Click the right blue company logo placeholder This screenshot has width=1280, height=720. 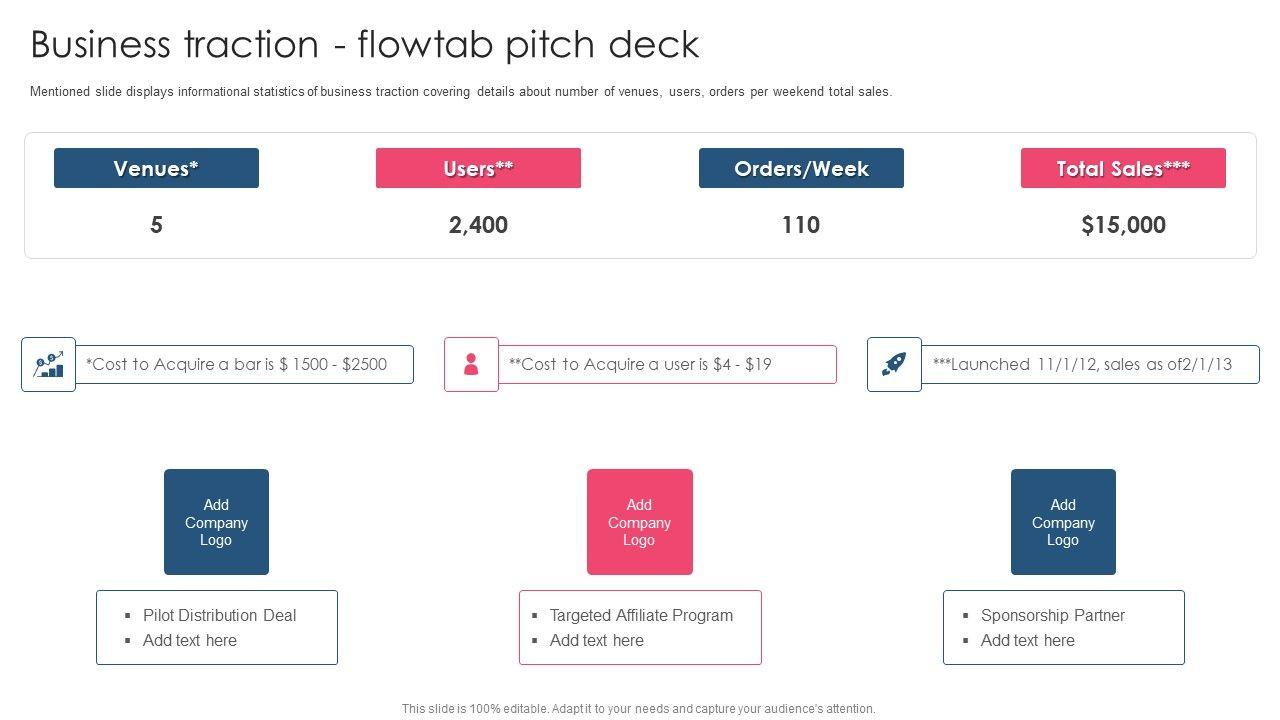click(1063, 522)
